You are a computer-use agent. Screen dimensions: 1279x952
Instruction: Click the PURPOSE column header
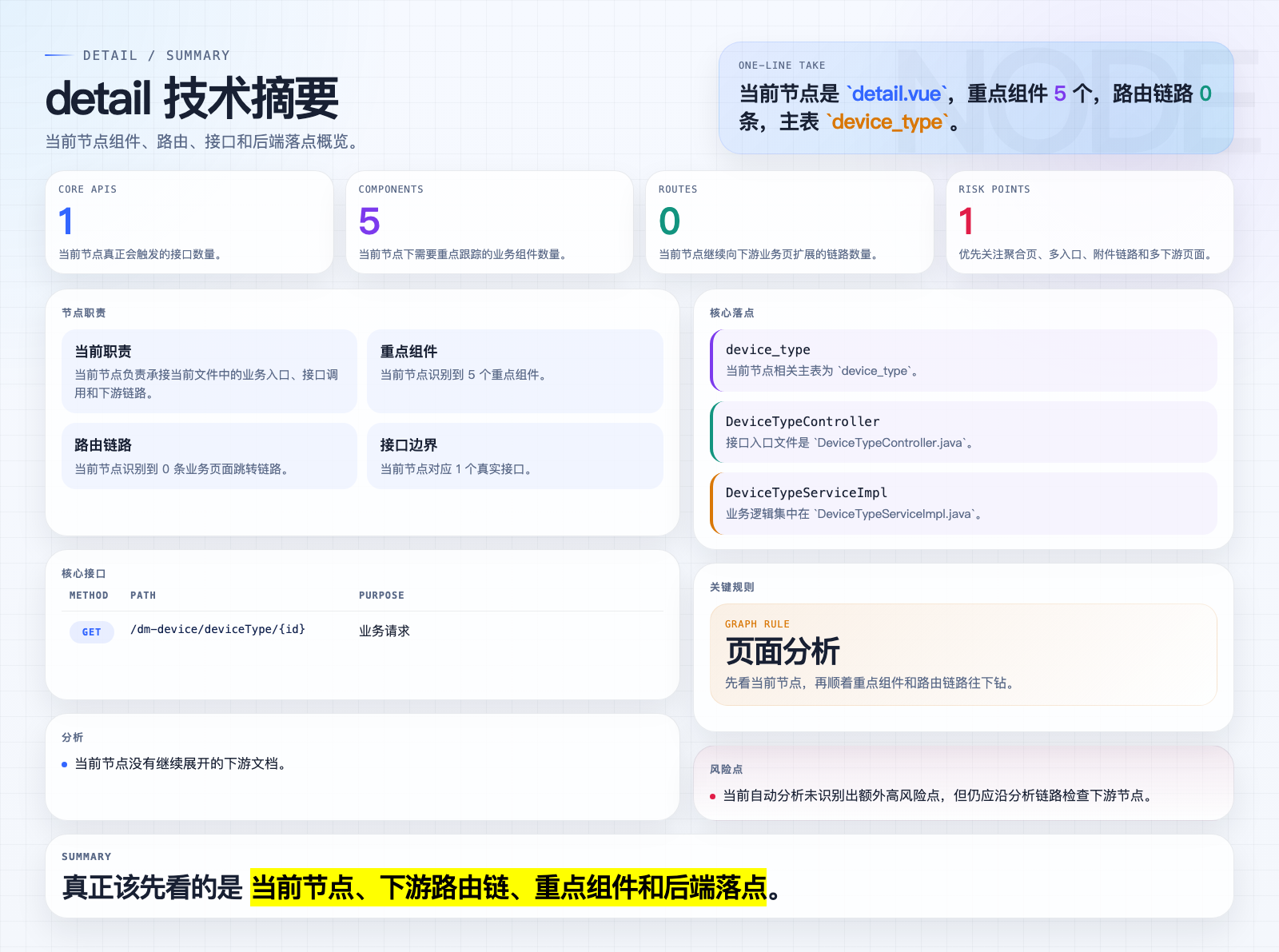pyautogui.click(x=381, y=595)
